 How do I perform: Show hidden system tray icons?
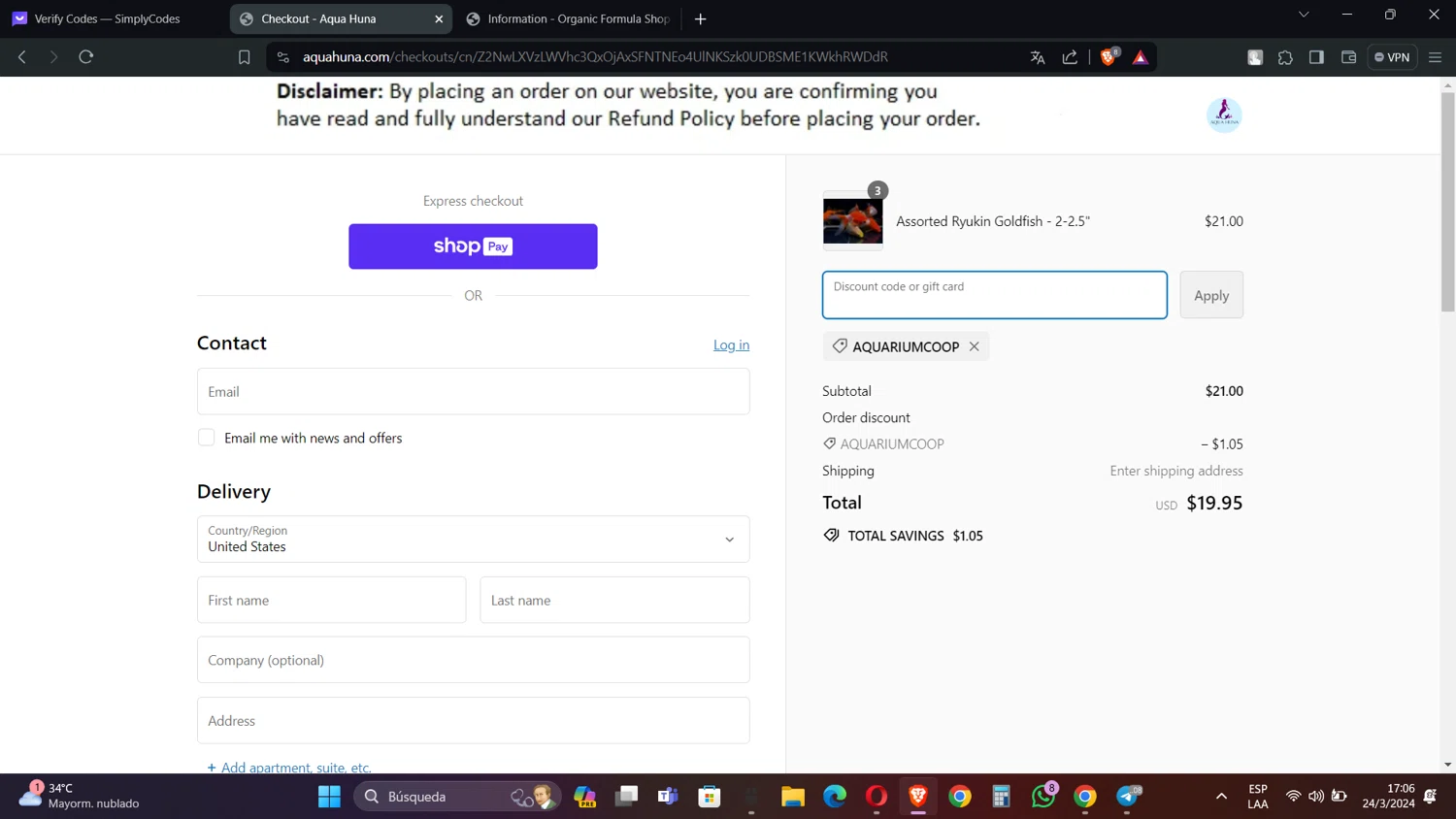coord(1221,797)
